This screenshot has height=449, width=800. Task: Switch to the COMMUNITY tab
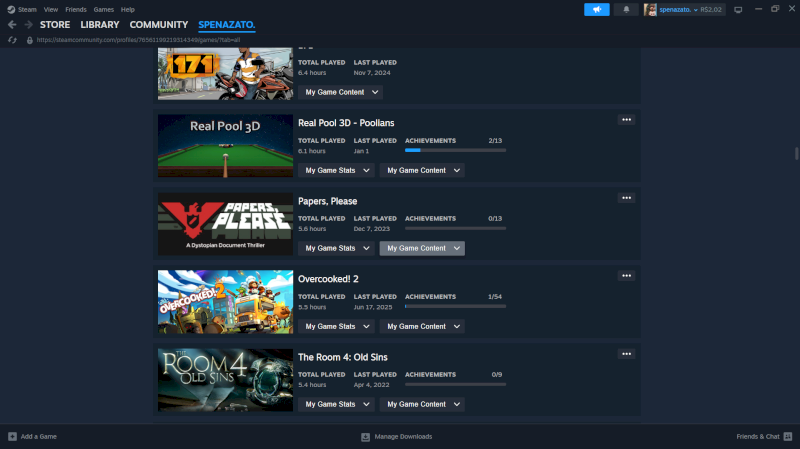tap(159, 24)
